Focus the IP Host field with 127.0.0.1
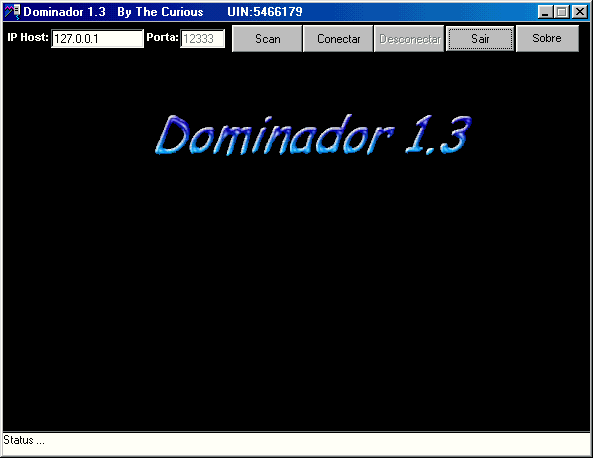Viewport: 593px width, 458px height. click(97, 39)
